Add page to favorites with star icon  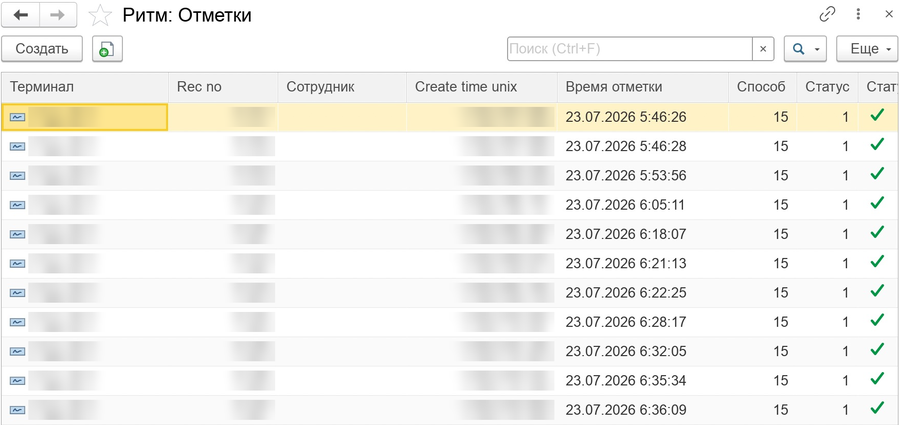click(x=100, y=16)
